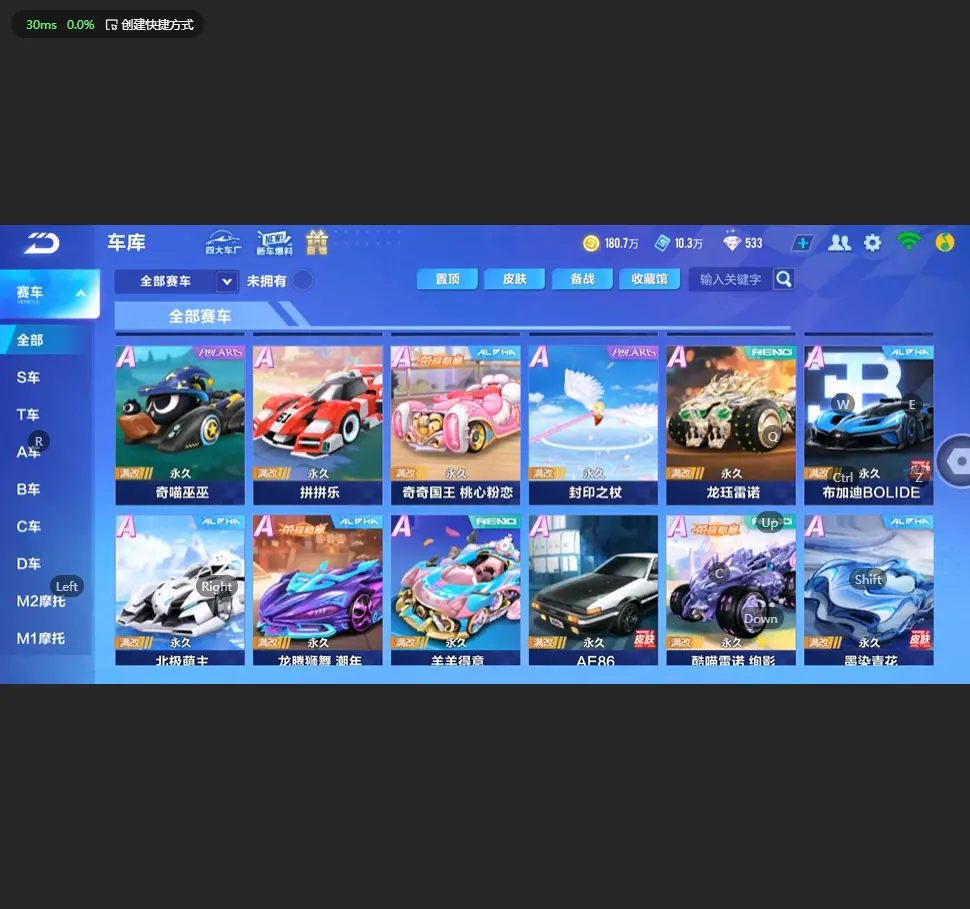Open the 全部赛车 dropdown

click(176, 282)
